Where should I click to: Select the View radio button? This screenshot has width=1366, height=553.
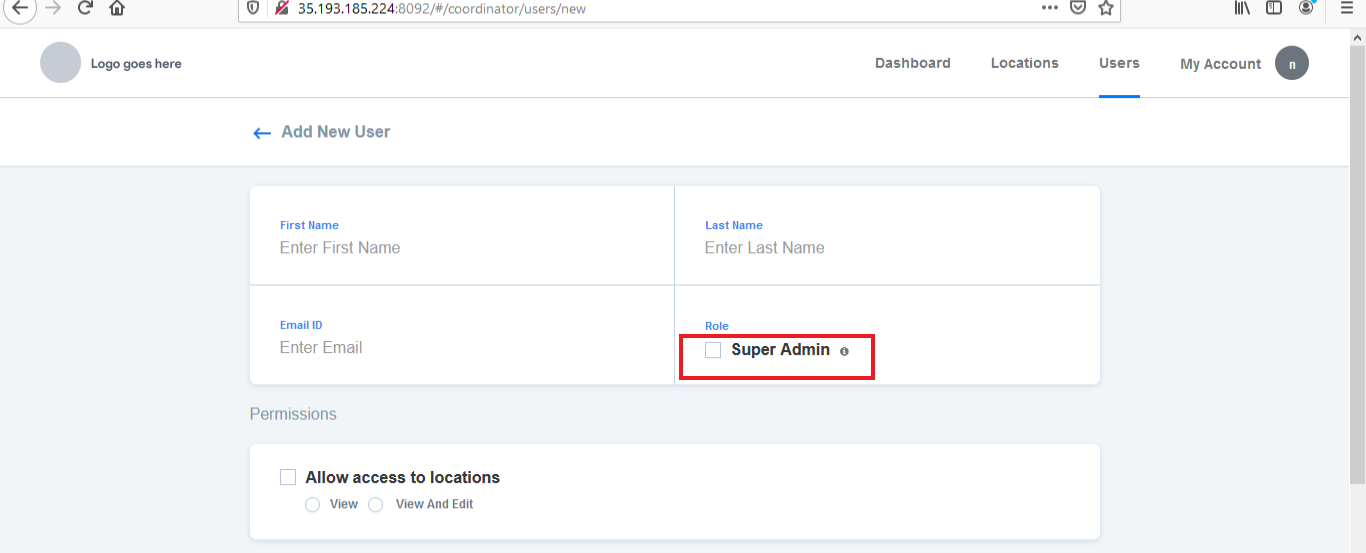tap(312, 505)
